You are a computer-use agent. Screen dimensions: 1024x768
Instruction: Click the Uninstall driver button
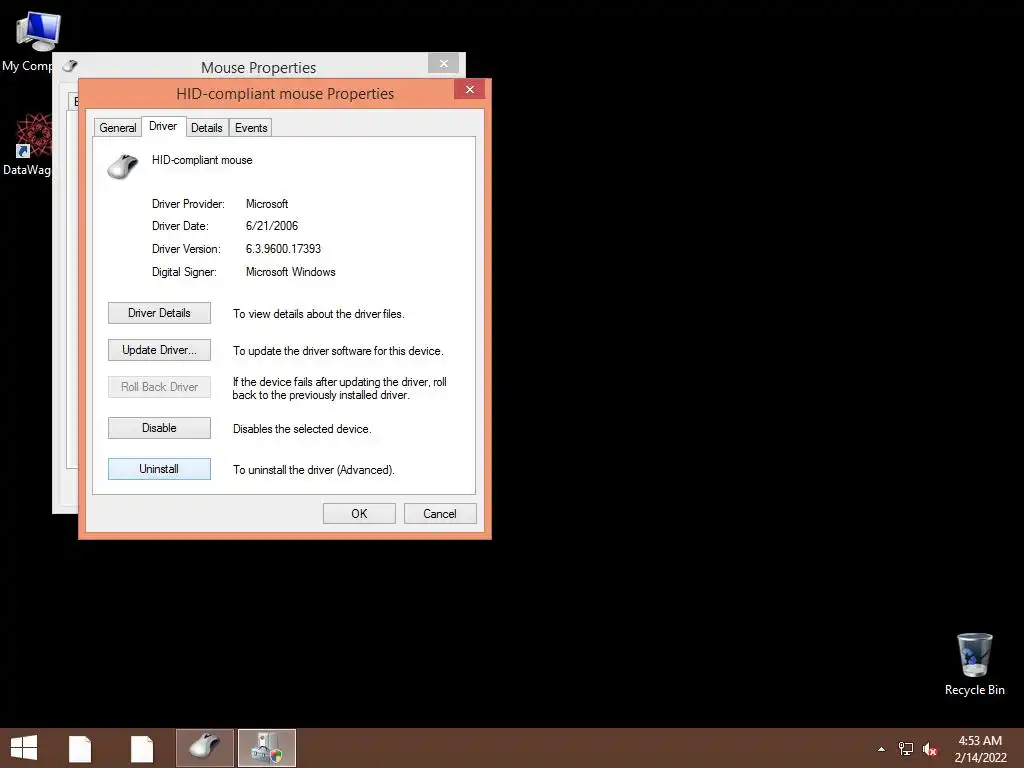159,469
